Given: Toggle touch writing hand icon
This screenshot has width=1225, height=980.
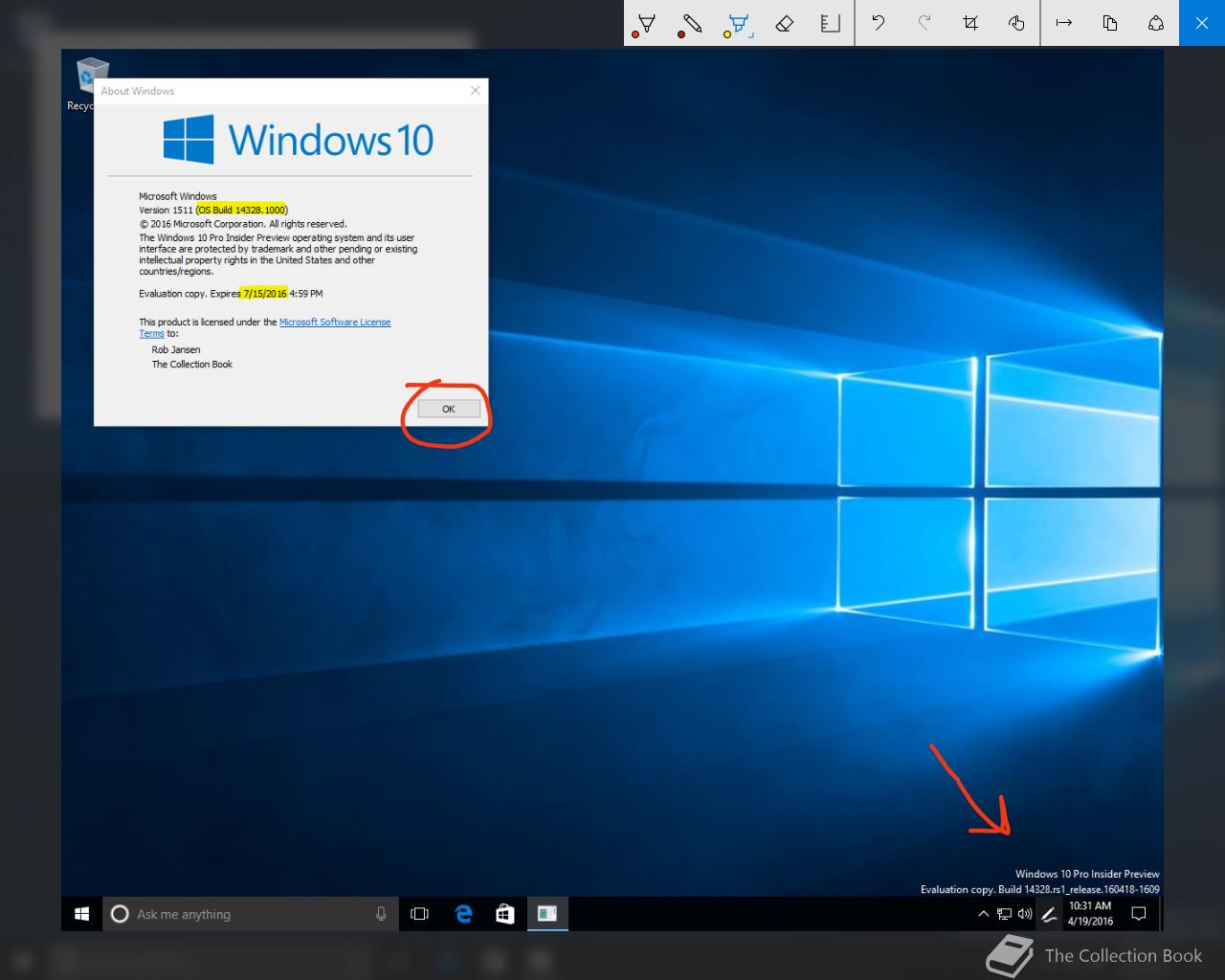Looking at the screenshot, I should (x=1016, y=23).
